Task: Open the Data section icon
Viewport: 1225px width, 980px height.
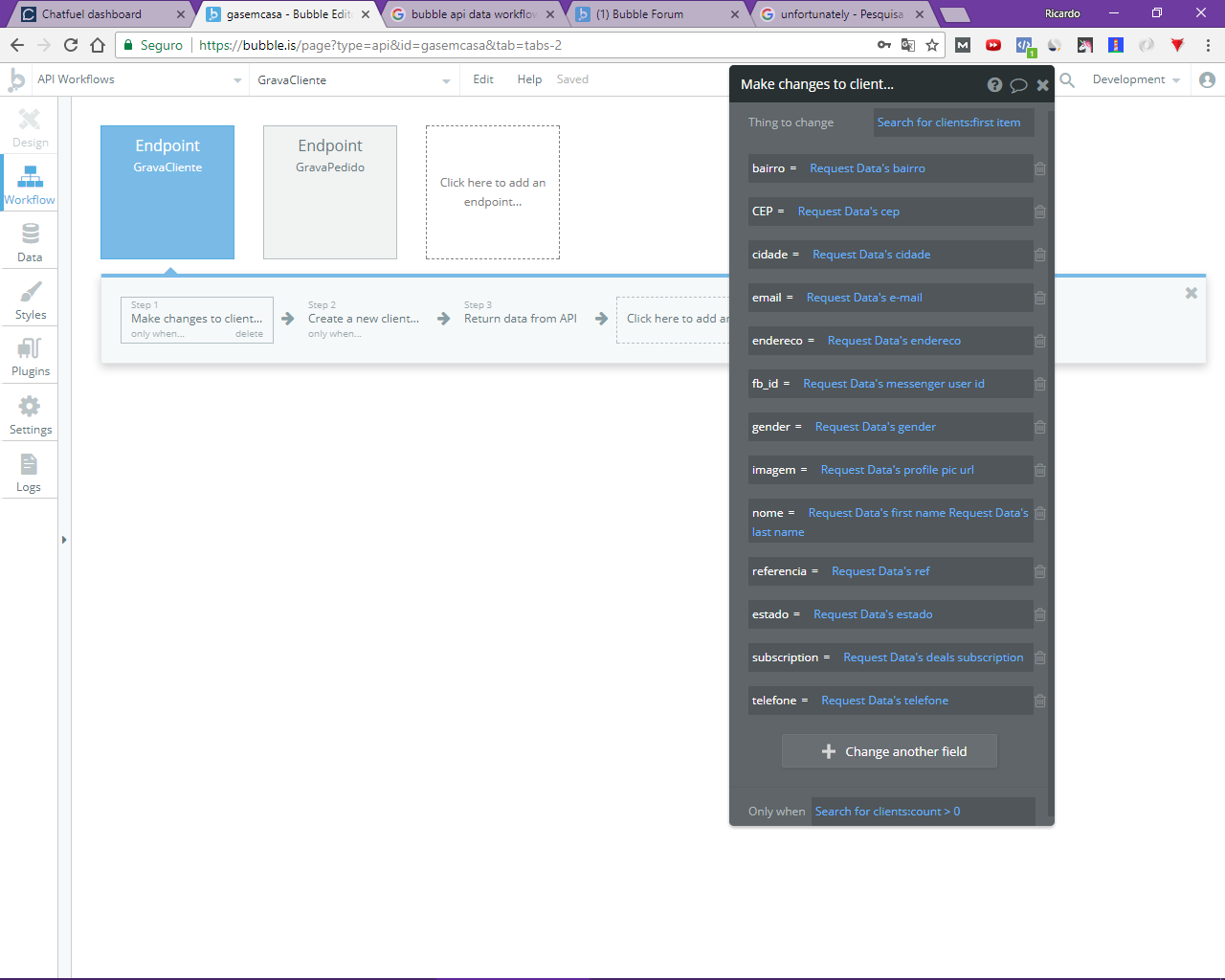Action: tap(30, 234)
